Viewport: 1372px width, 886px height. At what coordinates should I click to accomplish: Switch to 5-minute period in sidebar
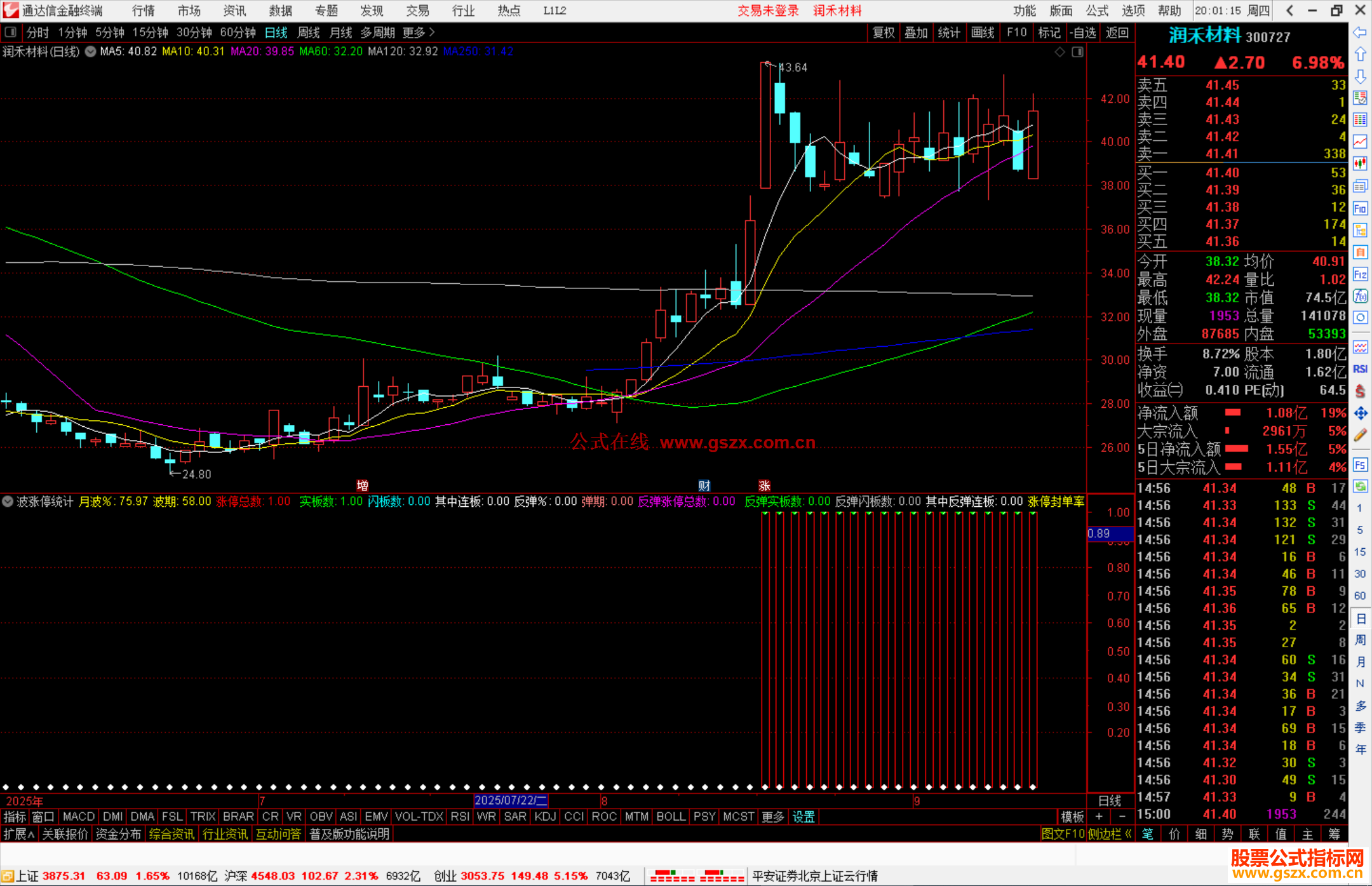1360,530
